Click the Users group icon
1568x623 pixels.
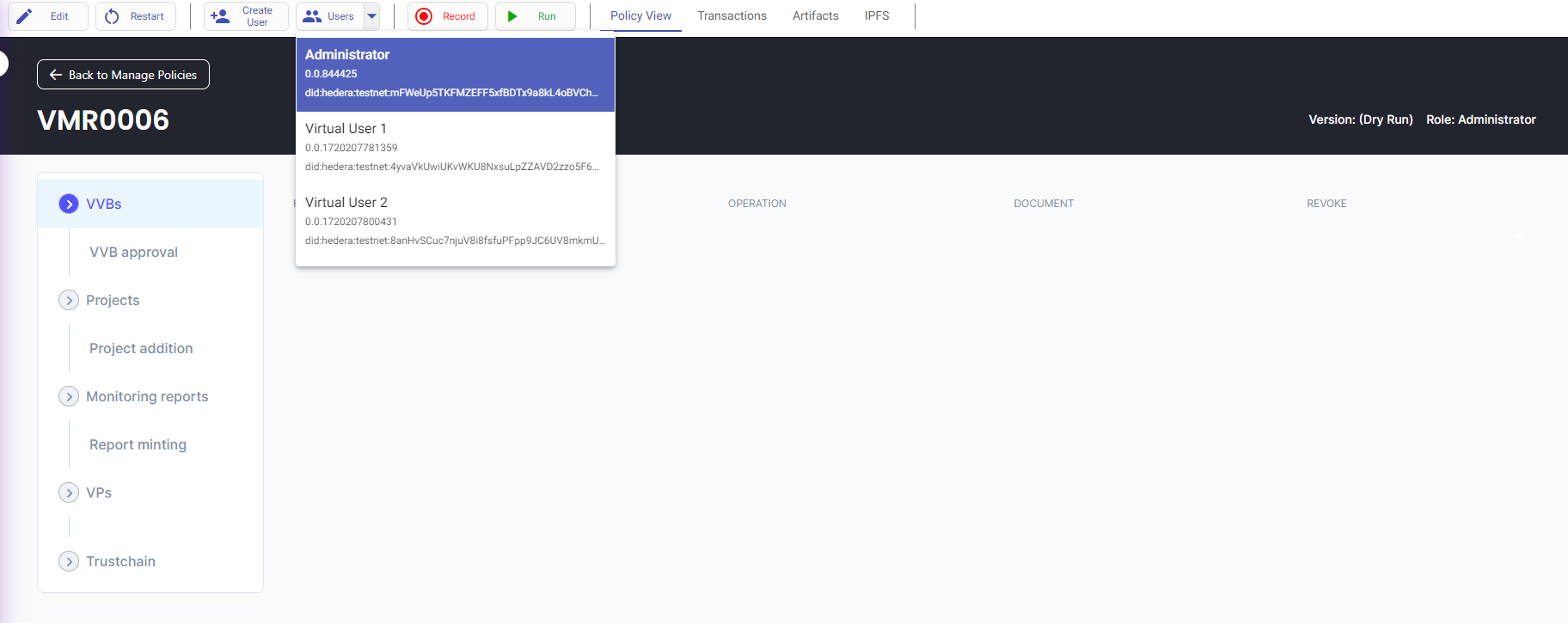pos(312,16)
